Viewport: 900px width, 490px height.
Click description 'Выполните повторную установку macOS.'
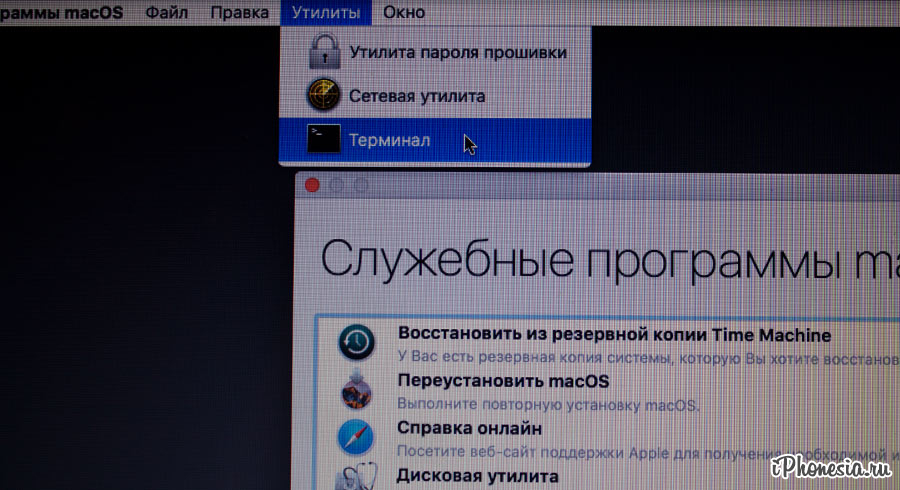coord(548,405)
